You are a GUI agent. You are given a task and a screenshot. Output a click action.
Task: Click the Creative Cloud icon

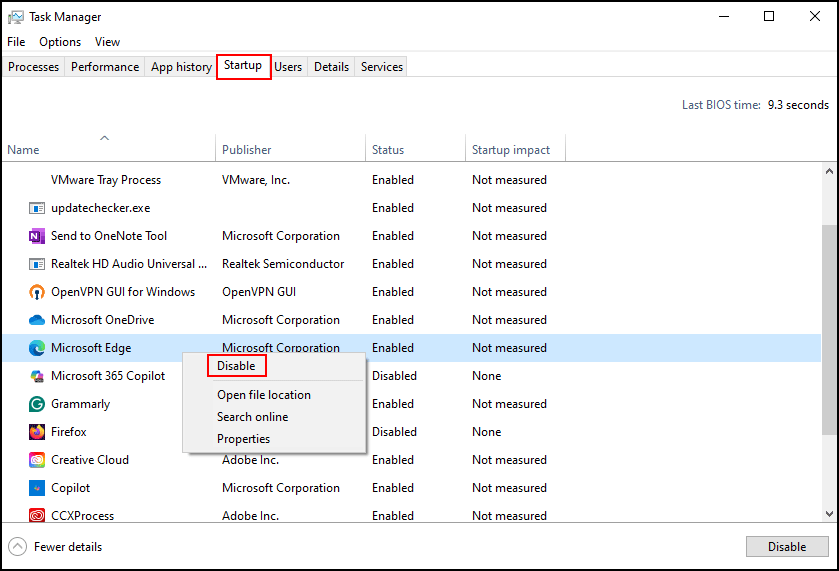pyautogui.click(x=36, y=460)
